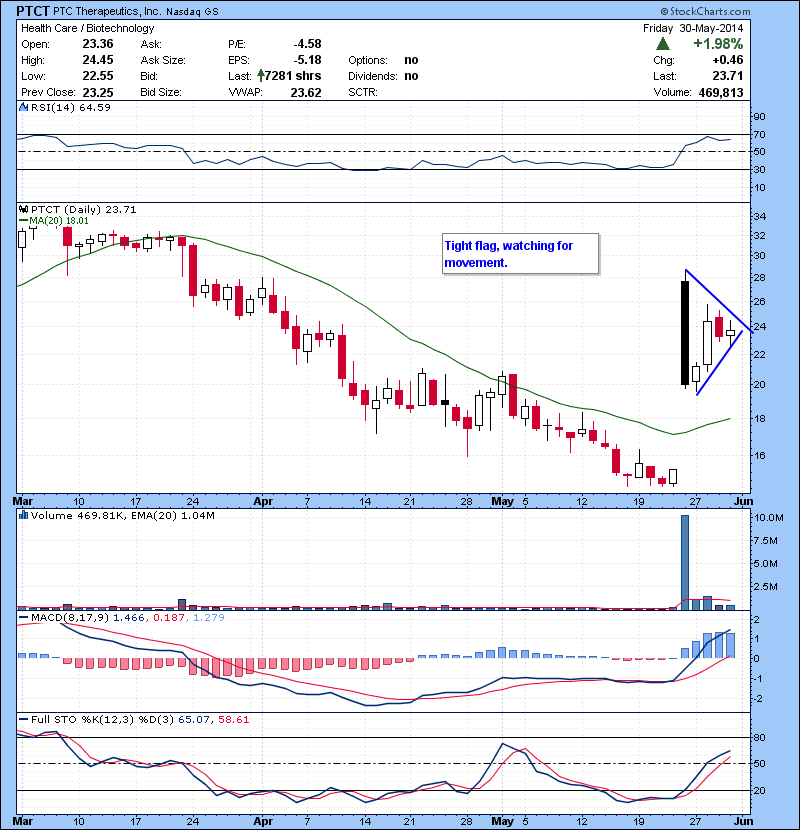Click the VWAP value 23.62
Screen dimensions: 800x830
click(x=306, y=92)
